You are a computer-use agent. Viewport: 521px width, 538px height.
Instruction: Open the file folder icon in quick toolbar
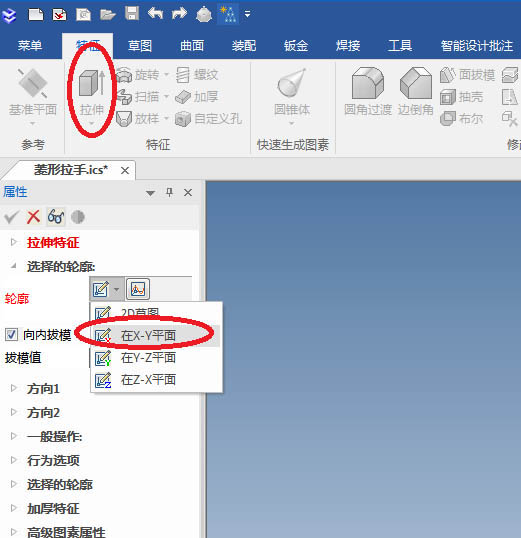(107, 15)
